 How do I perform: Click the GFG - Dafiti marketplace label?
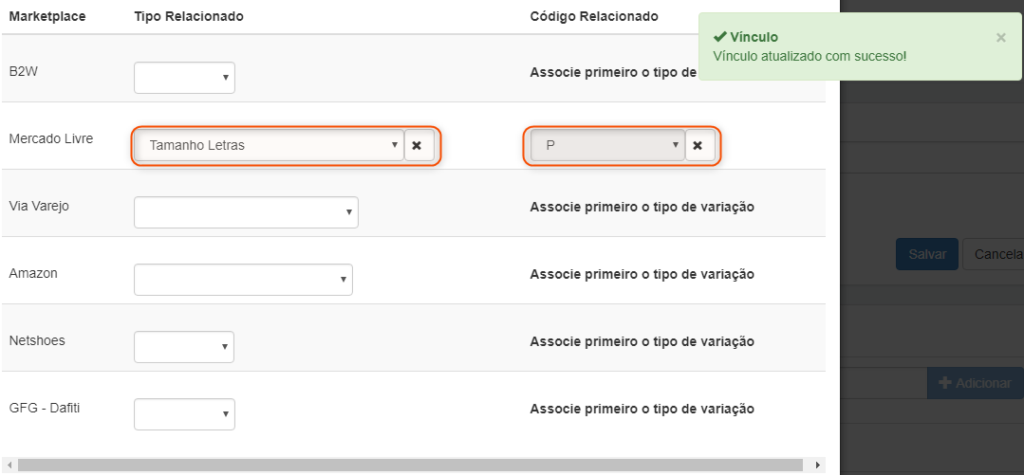45,408
